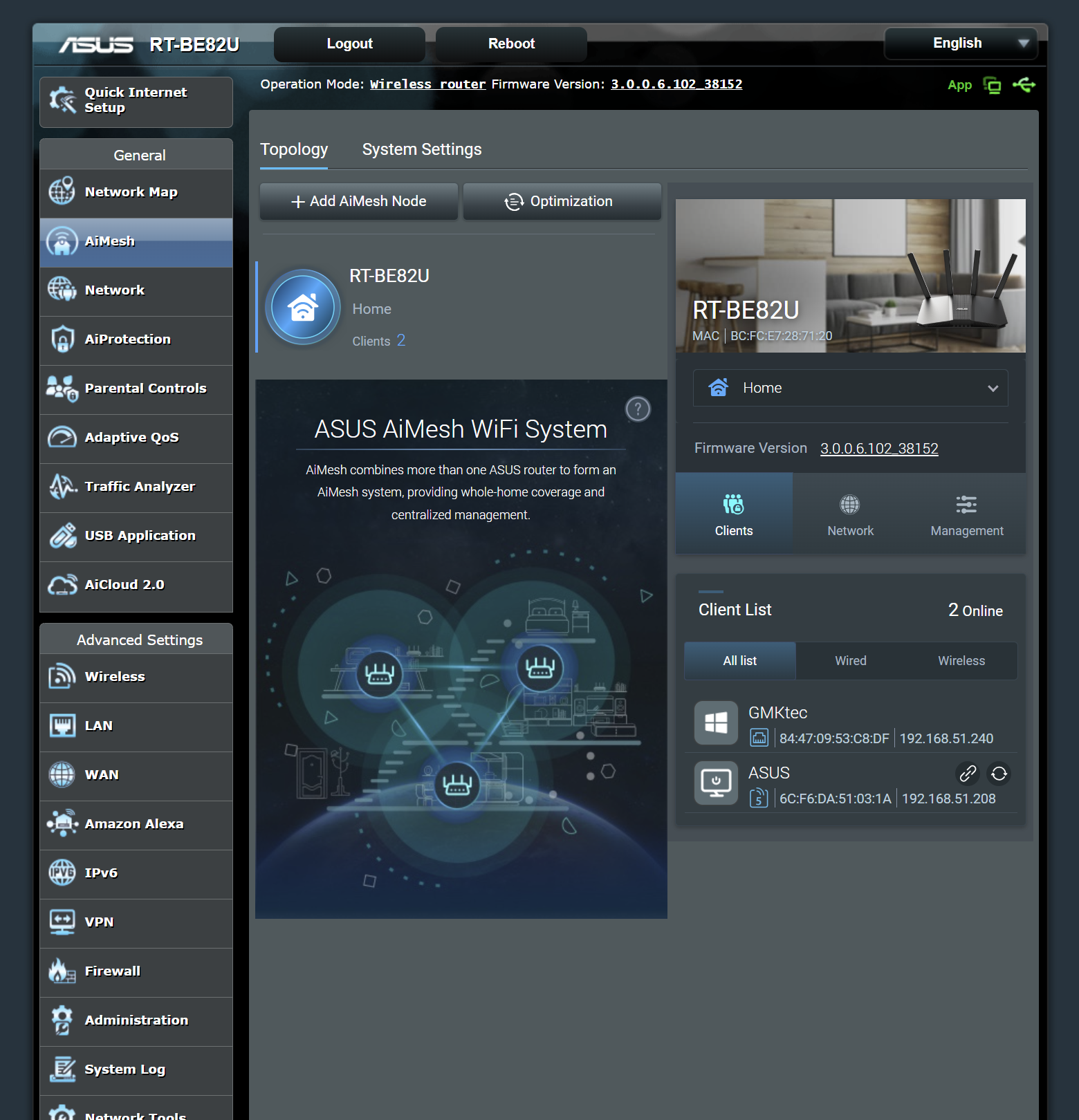The height and width of the screenshot is (1120, 1079).
Task: Open the Wireless router operation mode link
Action: tap(428, 84)
